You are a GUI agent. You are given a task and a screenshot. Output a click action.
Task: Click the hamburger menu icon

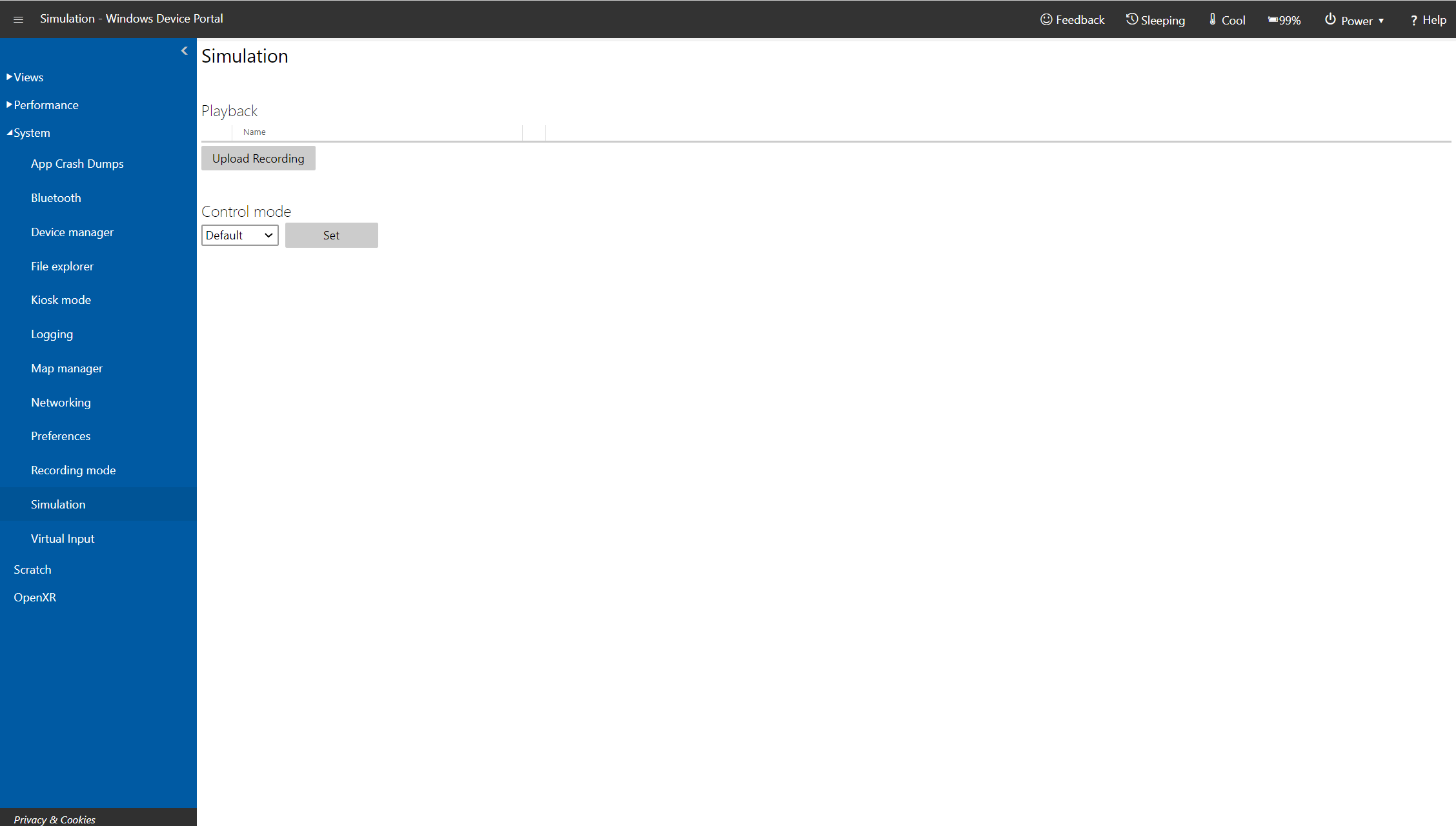(18, 20)
